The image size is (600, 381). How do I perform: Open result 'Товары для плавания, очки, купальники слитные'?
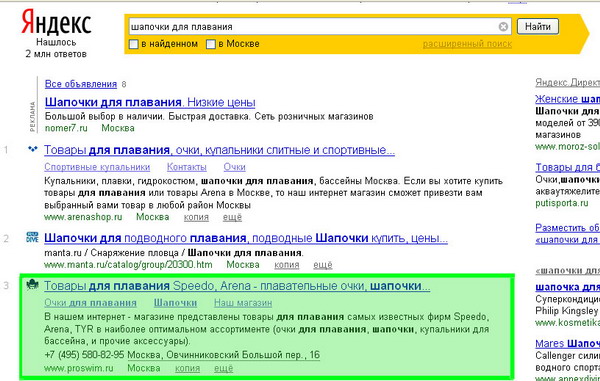point(219,150)
